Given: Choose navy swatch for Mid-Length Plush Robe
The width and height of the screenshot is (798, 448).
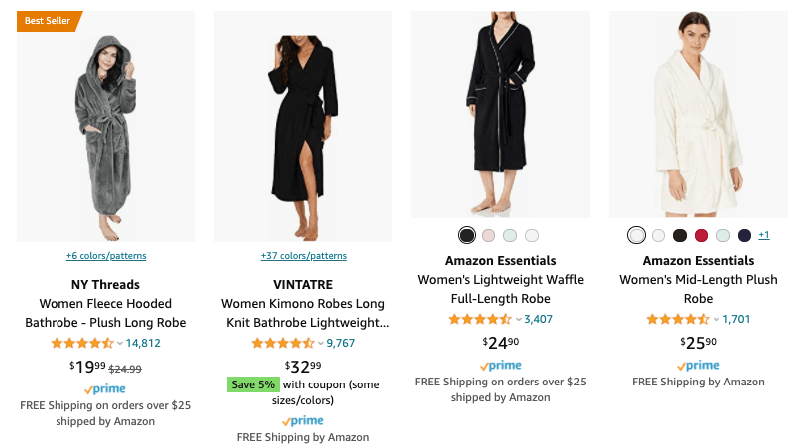Looking at the screenshot, I should point(744,236).
